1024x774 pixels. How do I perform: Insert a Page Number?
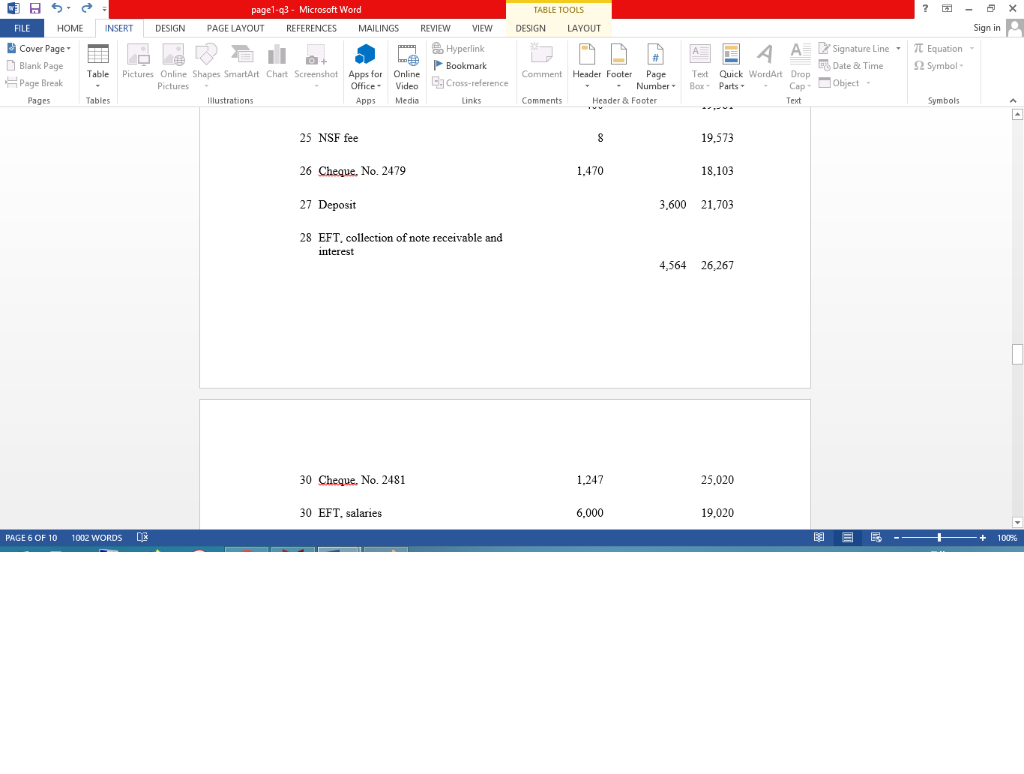(656, 67)
